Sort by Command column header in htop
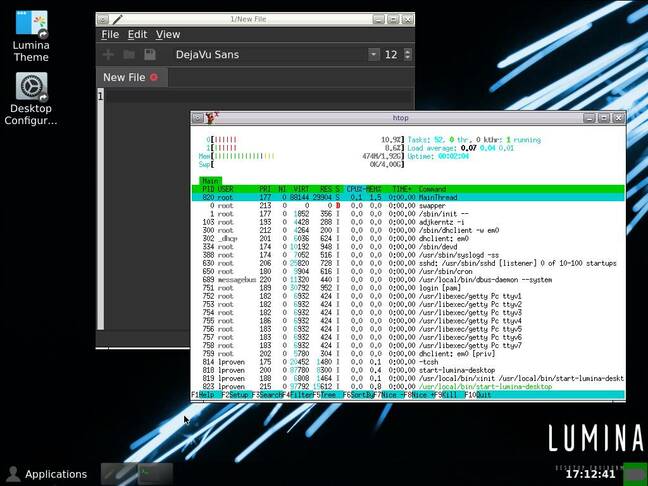 [432, 189]
